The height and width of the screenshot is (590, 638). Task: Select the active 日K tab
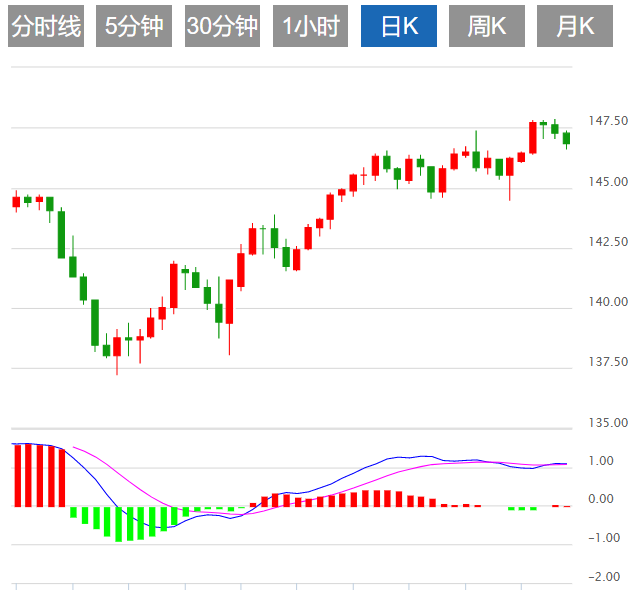[x=399, y=26]
